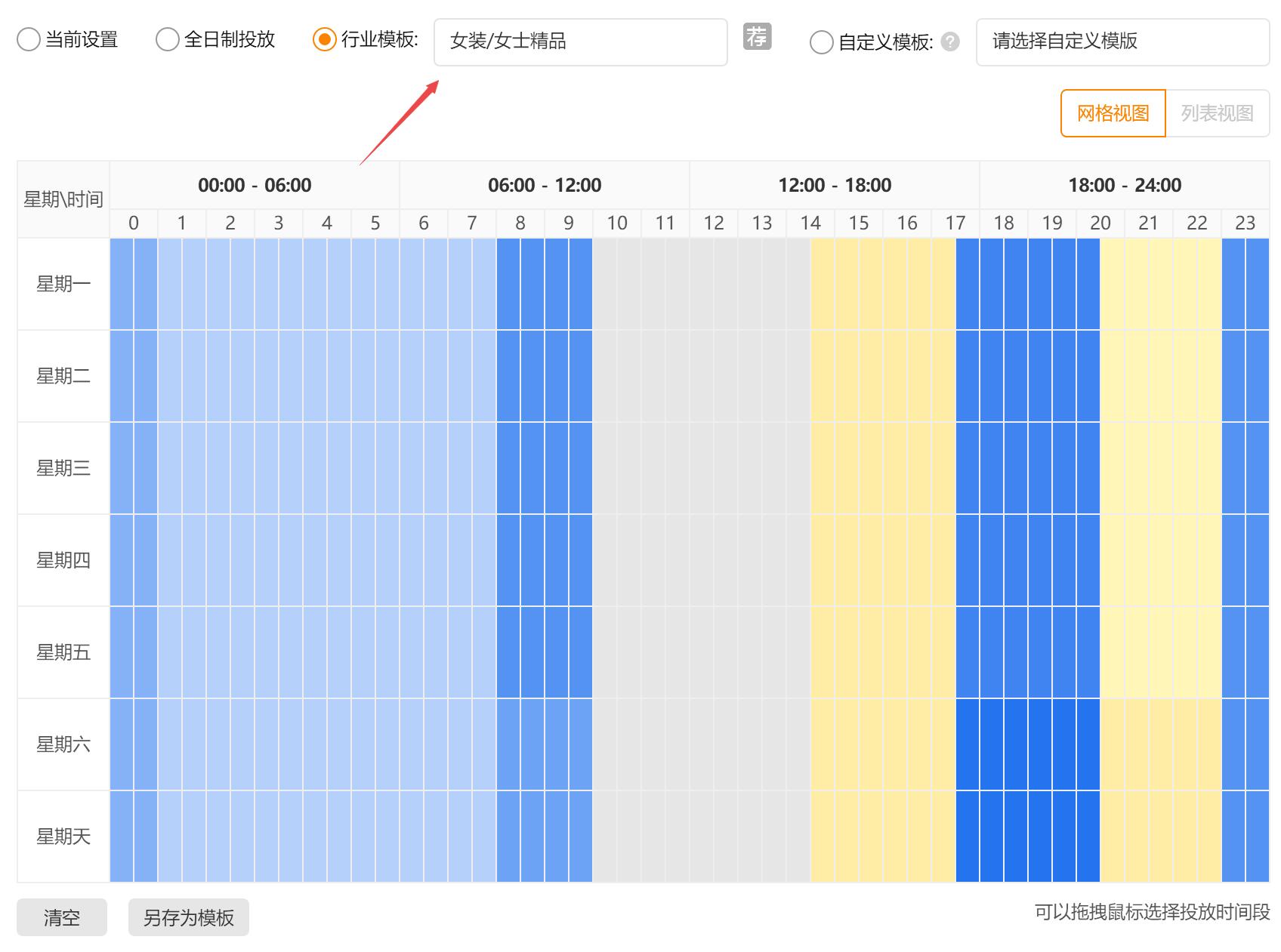Click the dark blue cell at 星期六 hour 19

point(1053,744)
